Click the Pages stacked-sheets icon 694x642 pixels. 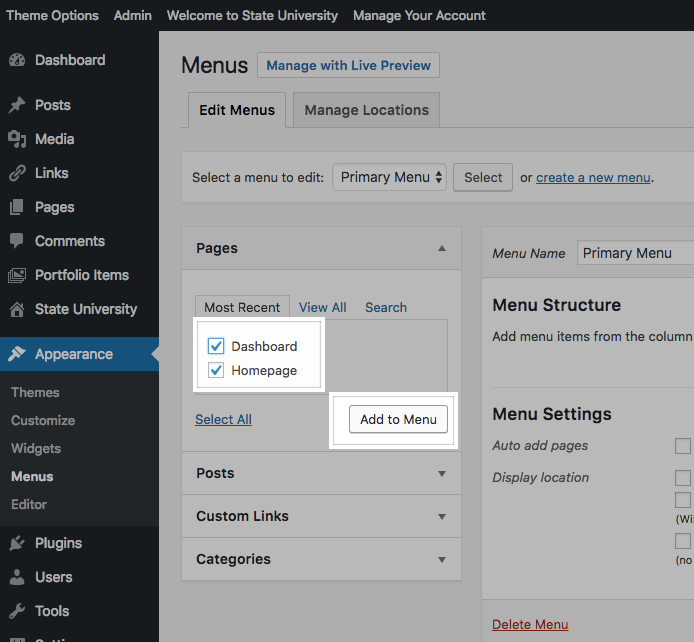(x=17, y=207)
